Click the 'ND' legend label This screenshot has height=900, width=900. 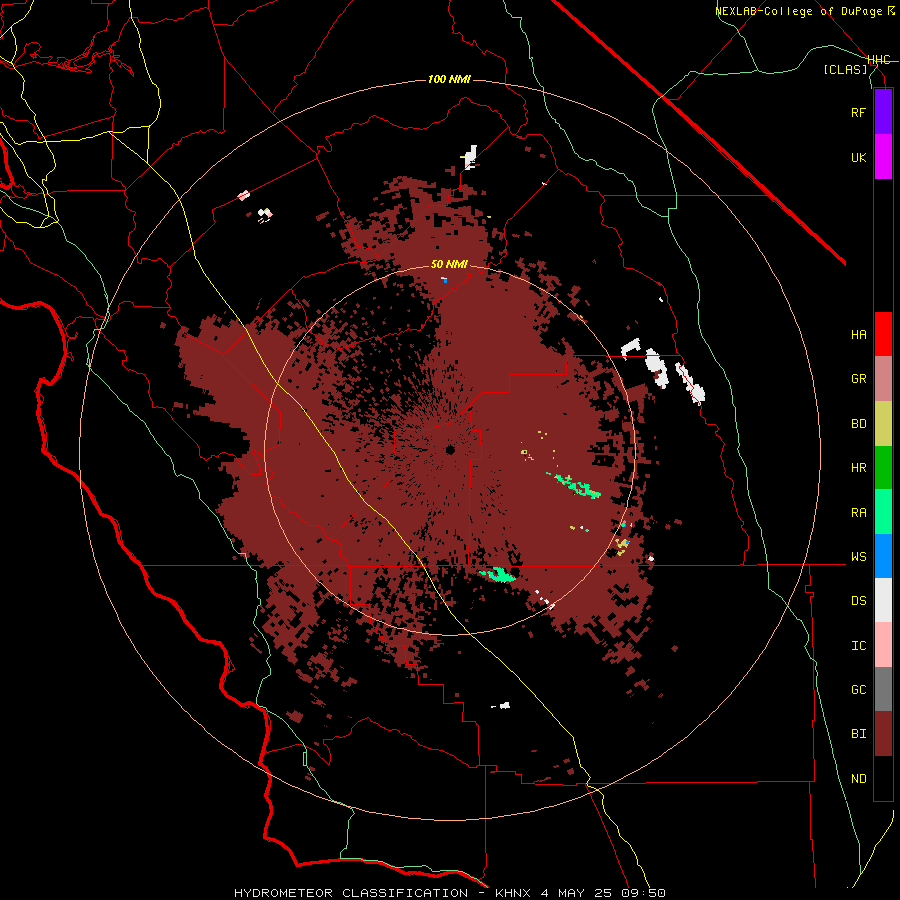(858, 779)
